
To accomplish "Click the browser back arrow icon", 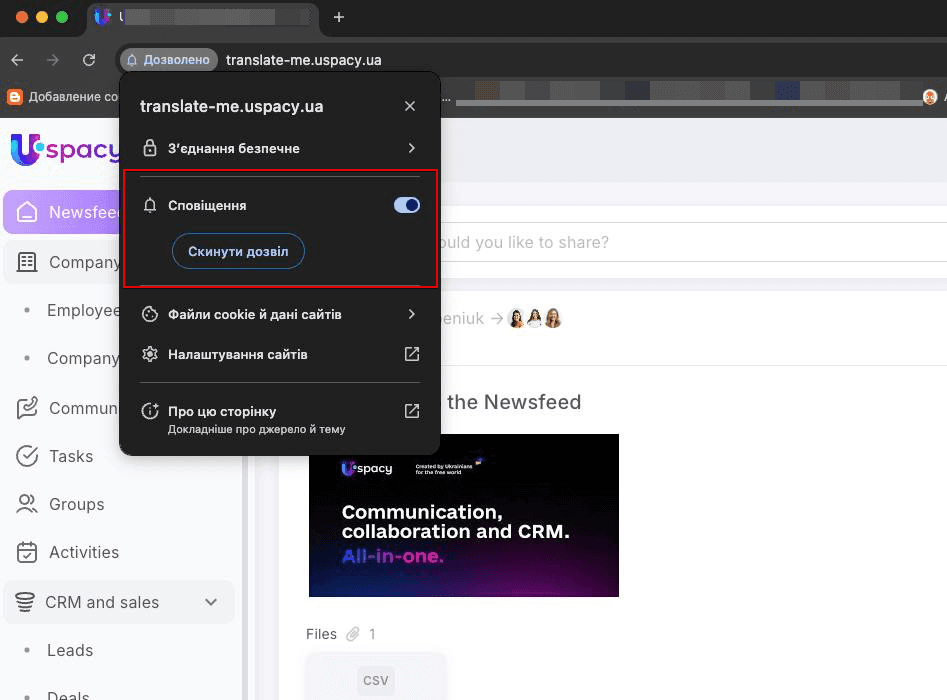I will point(17,59).
